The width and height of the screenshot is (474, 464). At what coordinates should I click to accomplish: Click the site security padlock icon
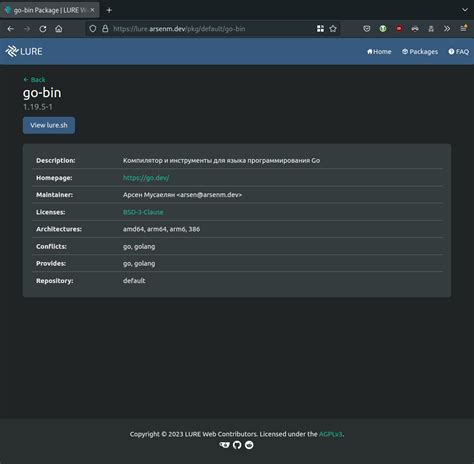[x=105, y=29]
